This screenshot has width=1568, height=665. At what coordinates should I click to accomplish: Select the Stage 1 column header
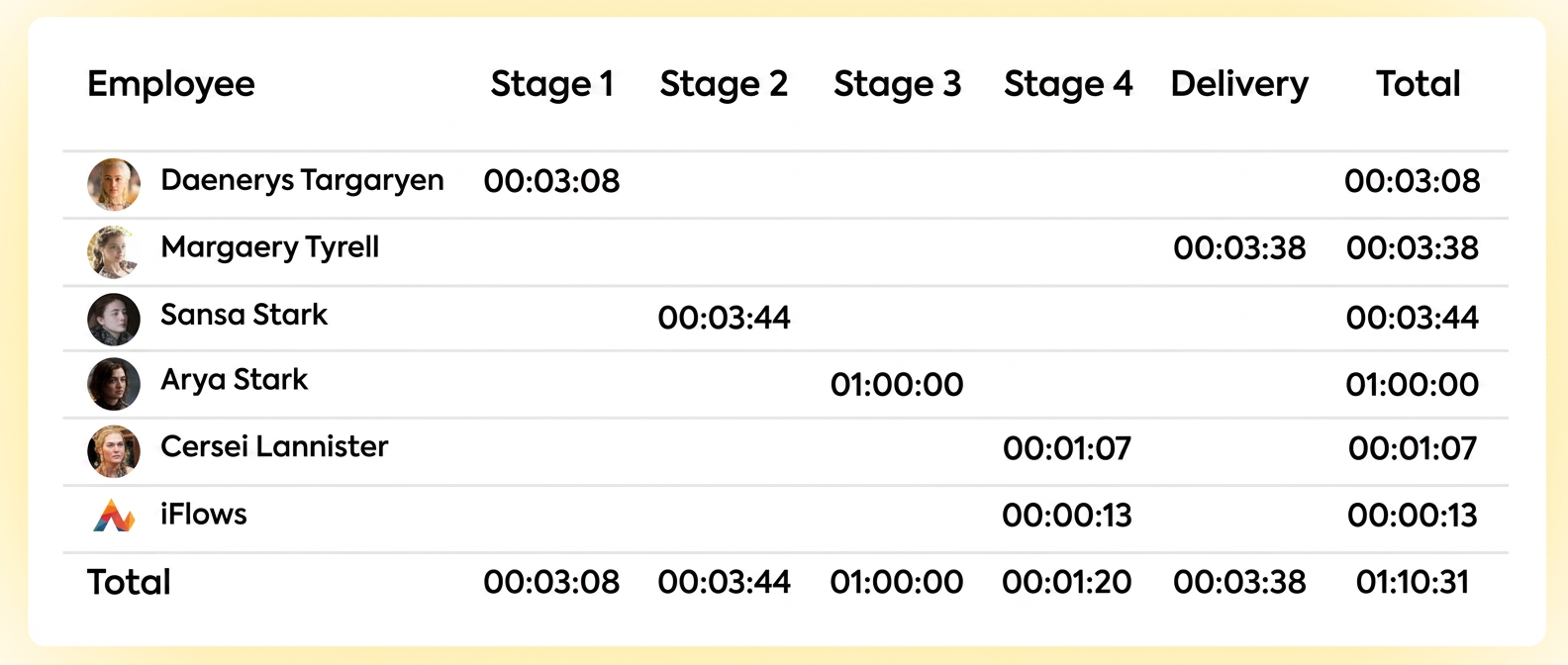(x=552, y=84)
